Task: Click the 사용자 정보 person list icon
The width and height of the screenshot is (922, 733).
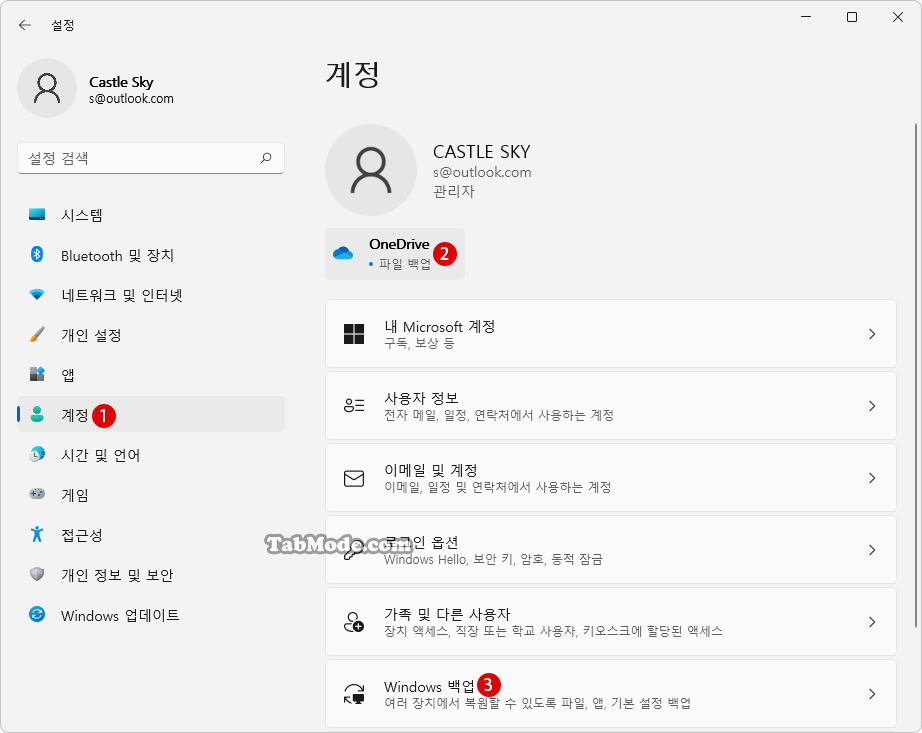Action: [354, 406]
